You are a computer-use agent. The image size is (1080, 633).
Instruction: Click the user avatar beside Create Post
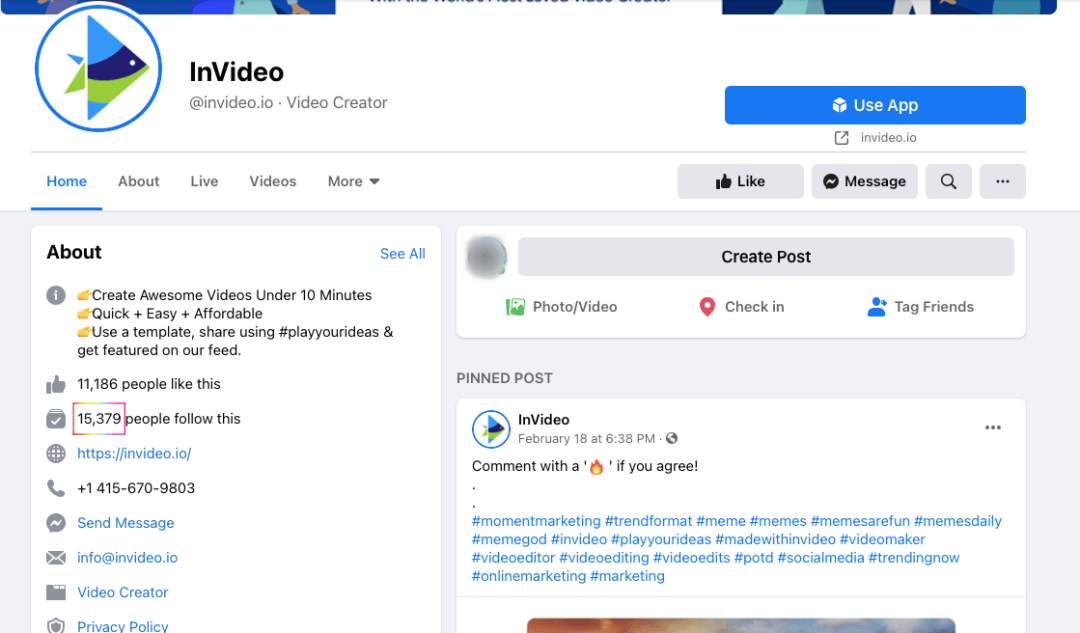coord(487,257)
